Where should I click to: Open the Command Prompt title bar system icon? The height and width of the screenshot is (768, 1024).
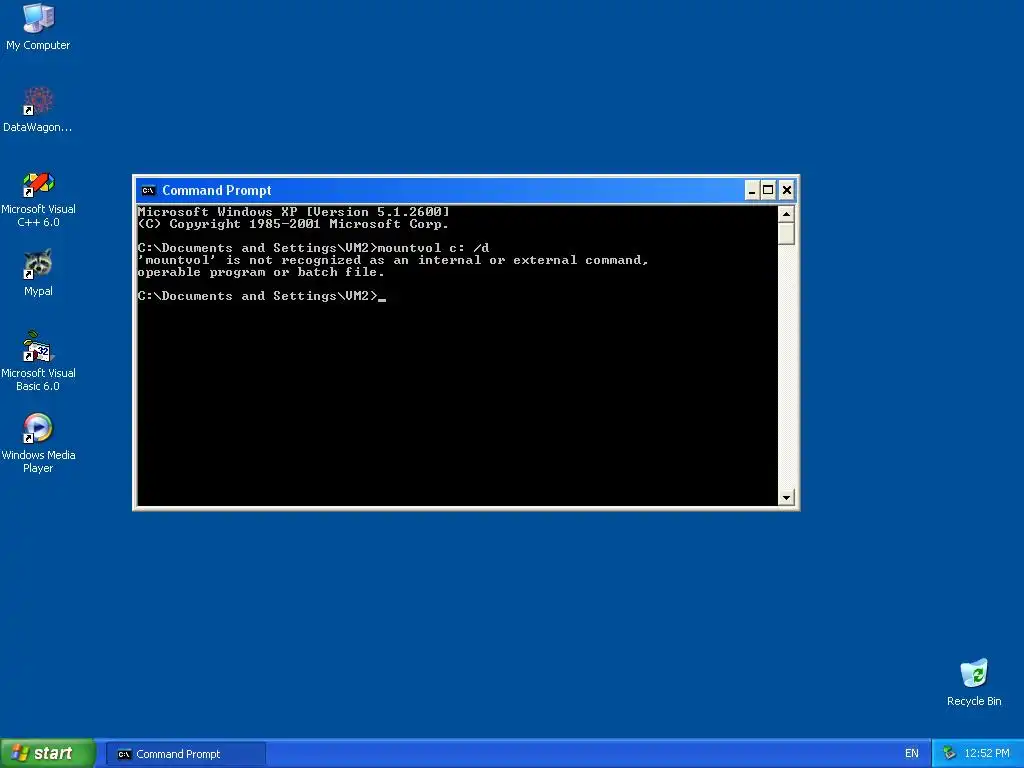point(148,191)
